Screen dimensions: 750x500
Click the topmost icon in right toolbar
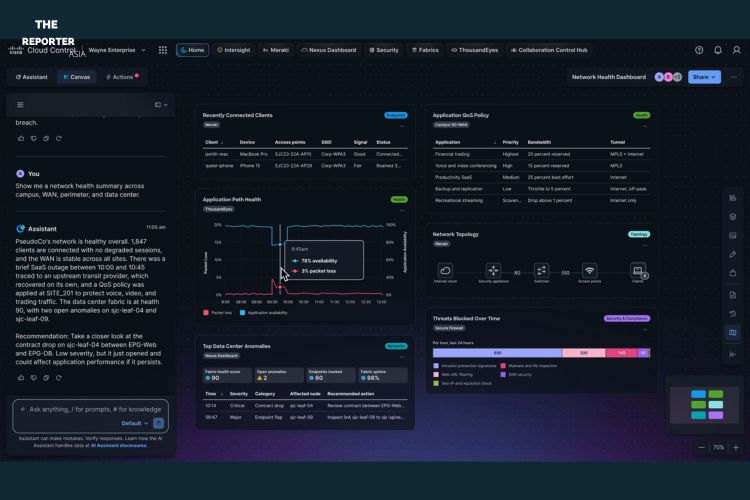click(x=732, y=198)
